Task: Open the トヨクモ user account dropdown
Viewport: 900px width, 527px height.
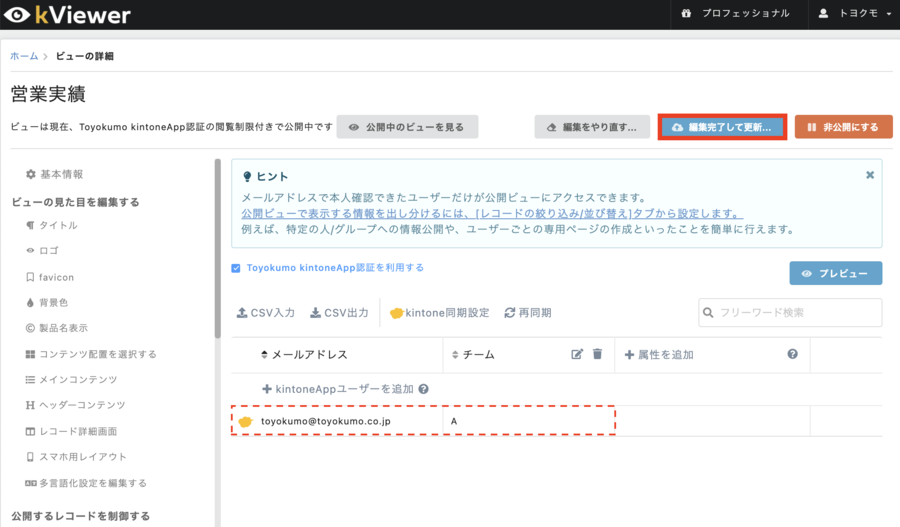Action: click(x=857, y=13)
